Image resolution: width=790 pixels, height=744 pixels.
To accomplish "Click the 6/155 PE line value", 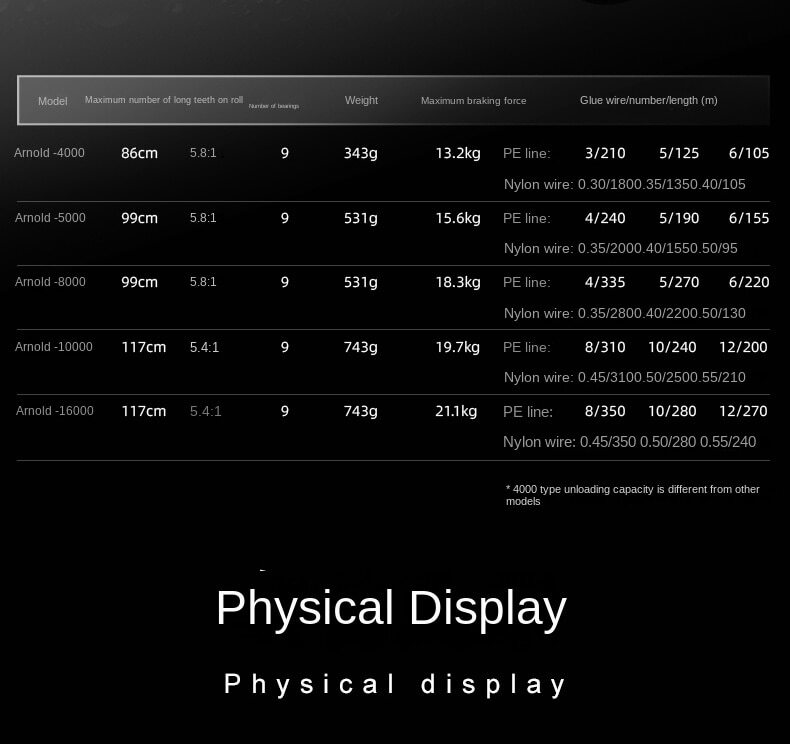I will point(749,218).
